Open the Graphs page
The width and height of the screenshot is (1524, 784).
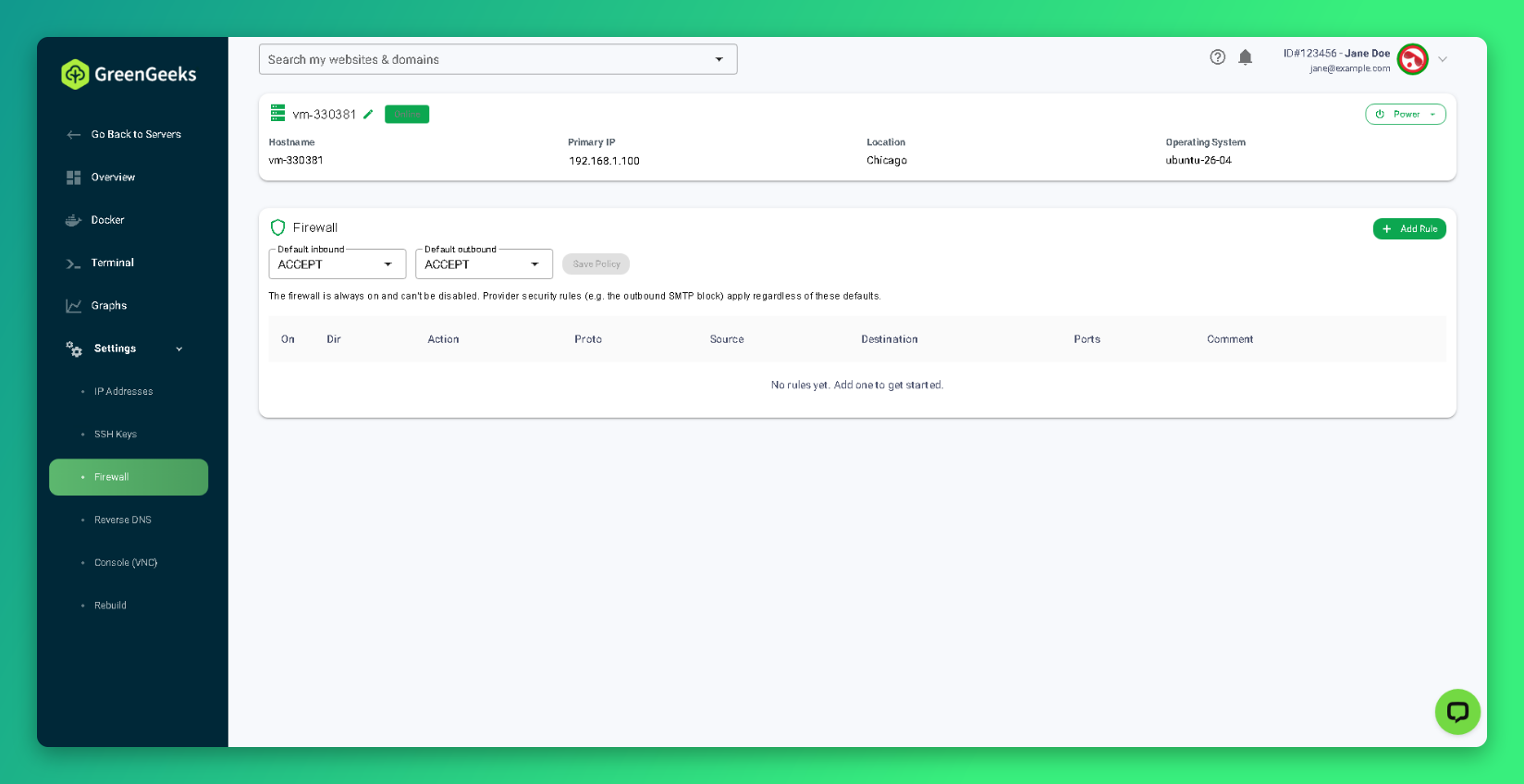(x=109, y=306)
